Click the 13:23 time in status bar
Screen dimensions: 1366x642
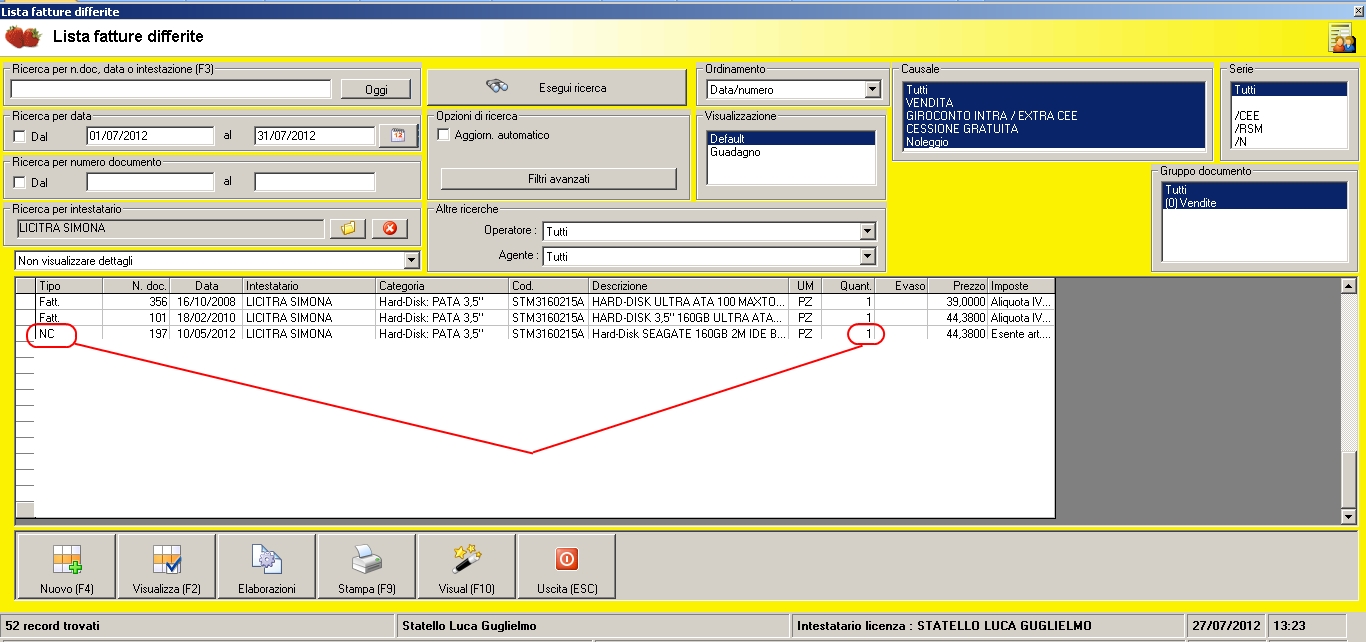[x=1290, y=626]
